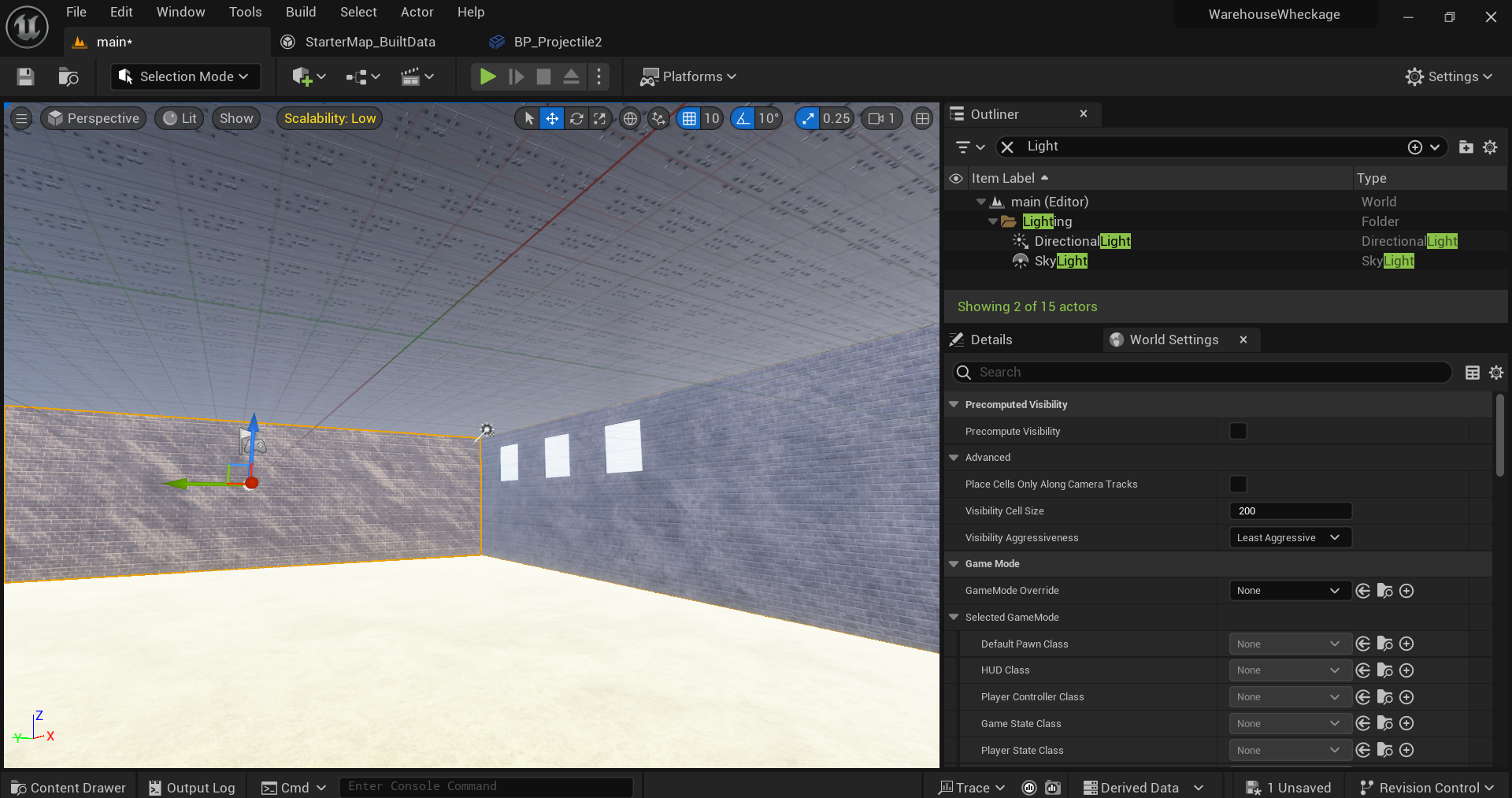Select the translate move tool icon

(x=552, y=118)
